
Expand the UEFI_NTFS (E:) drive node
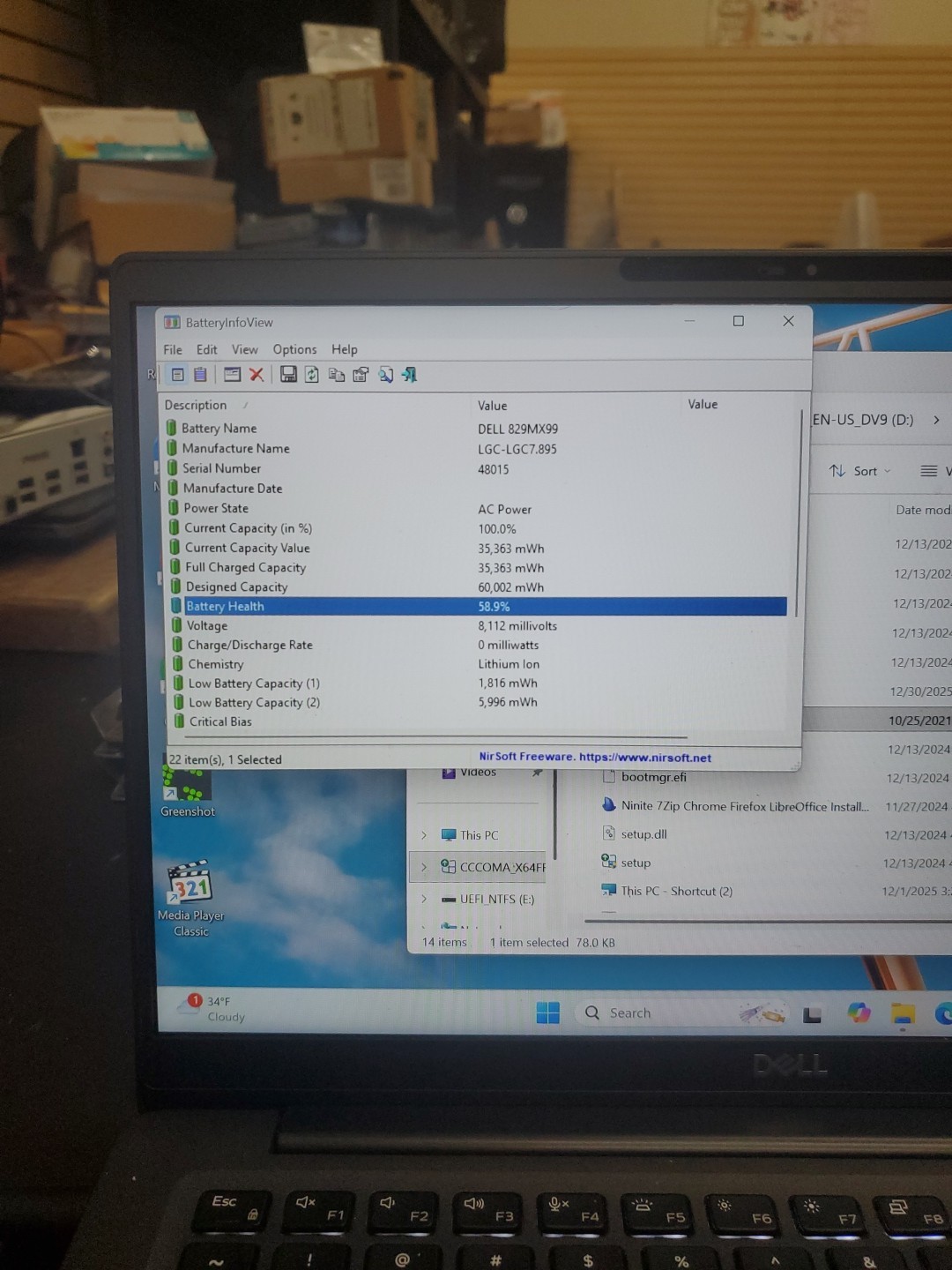coord(423,899)
